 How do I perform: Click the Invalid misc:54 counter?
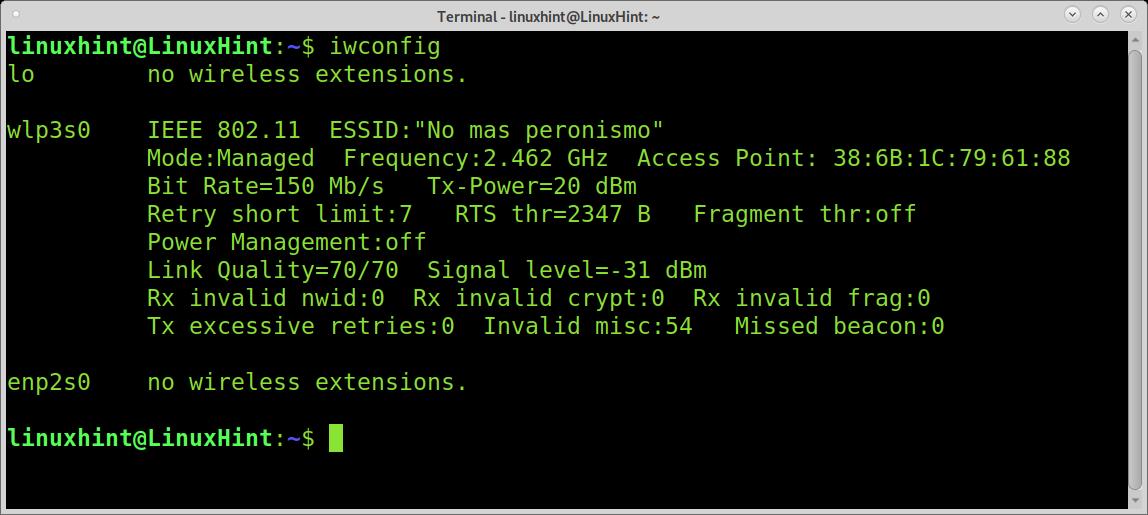(588, 326)
